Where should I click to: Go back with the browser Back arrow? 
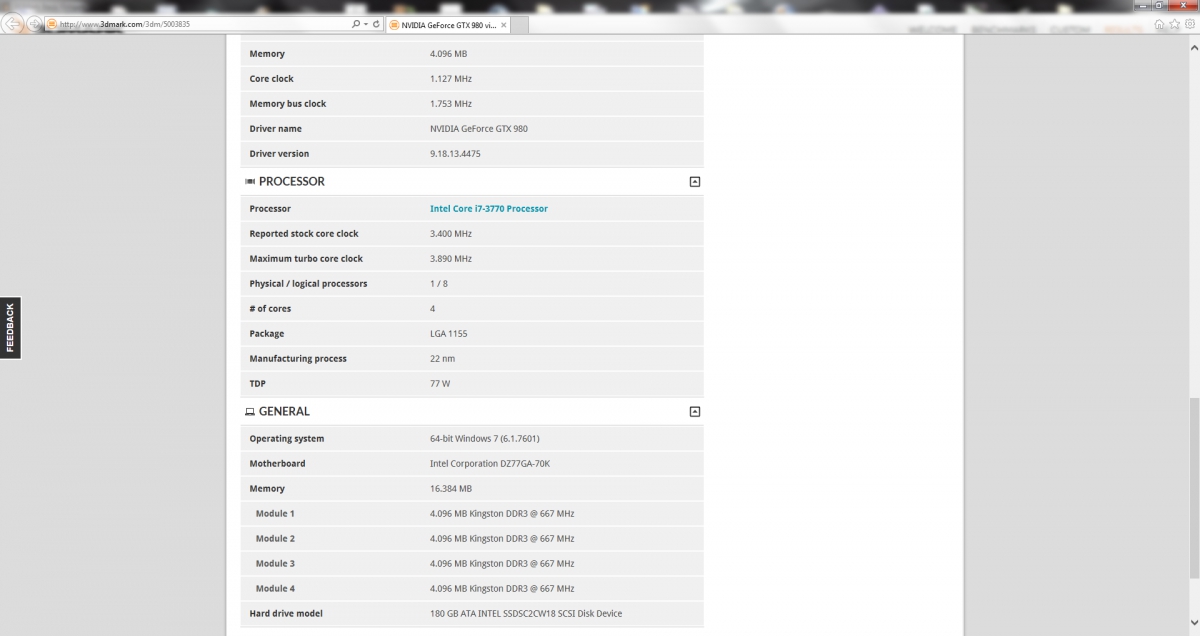pos(14,22)
